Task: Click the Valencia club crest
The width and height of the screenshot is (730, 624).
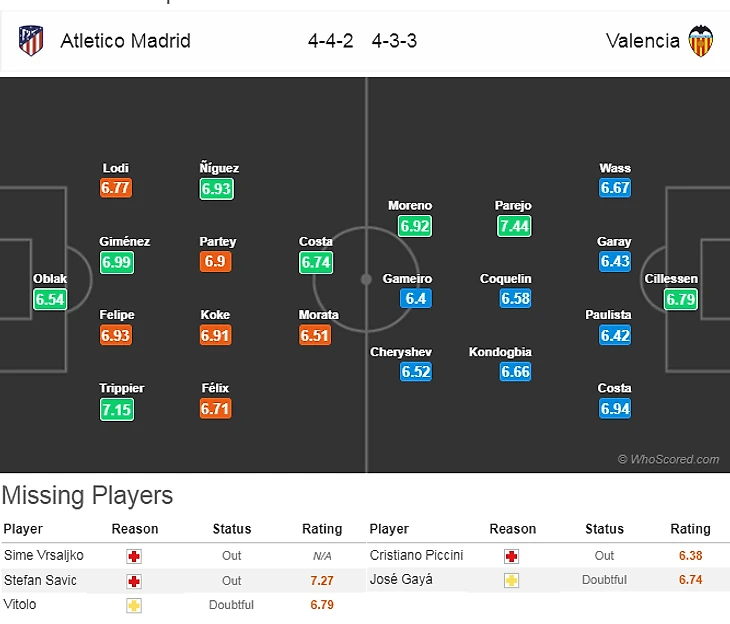Action: tap(701, 41)
